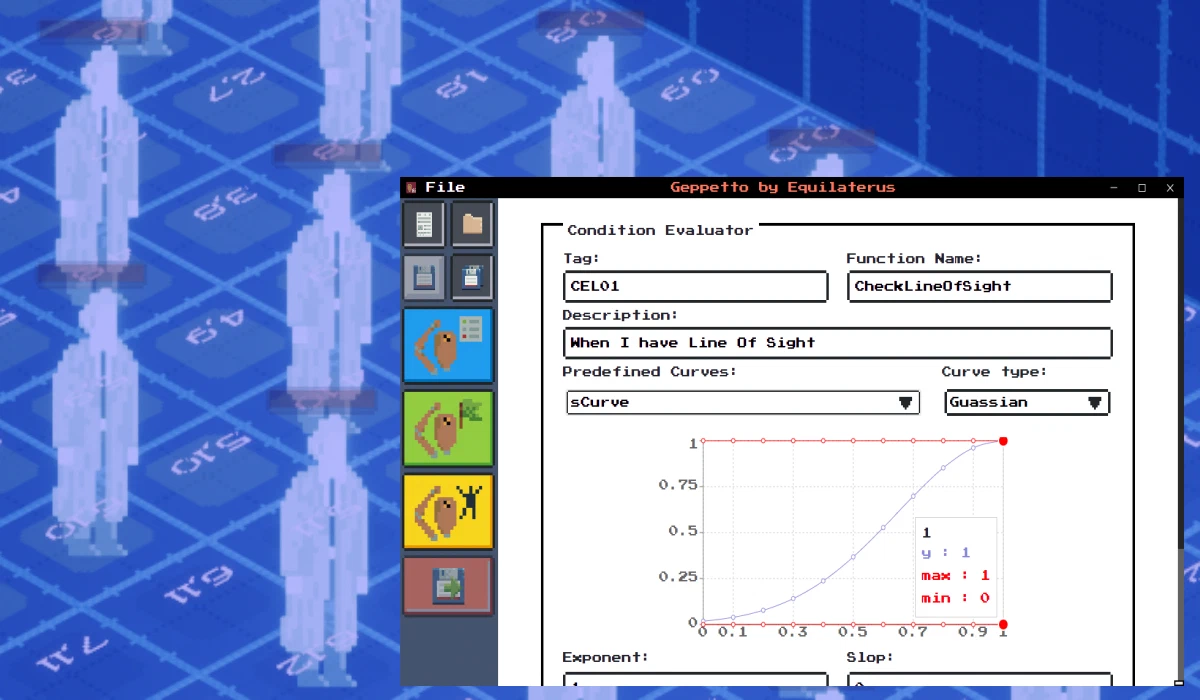Click the 'Curve type:' label
Image resolution: width=1200 pixels, height=700 pixels.
pyautogui.click(x=993, y=371)
